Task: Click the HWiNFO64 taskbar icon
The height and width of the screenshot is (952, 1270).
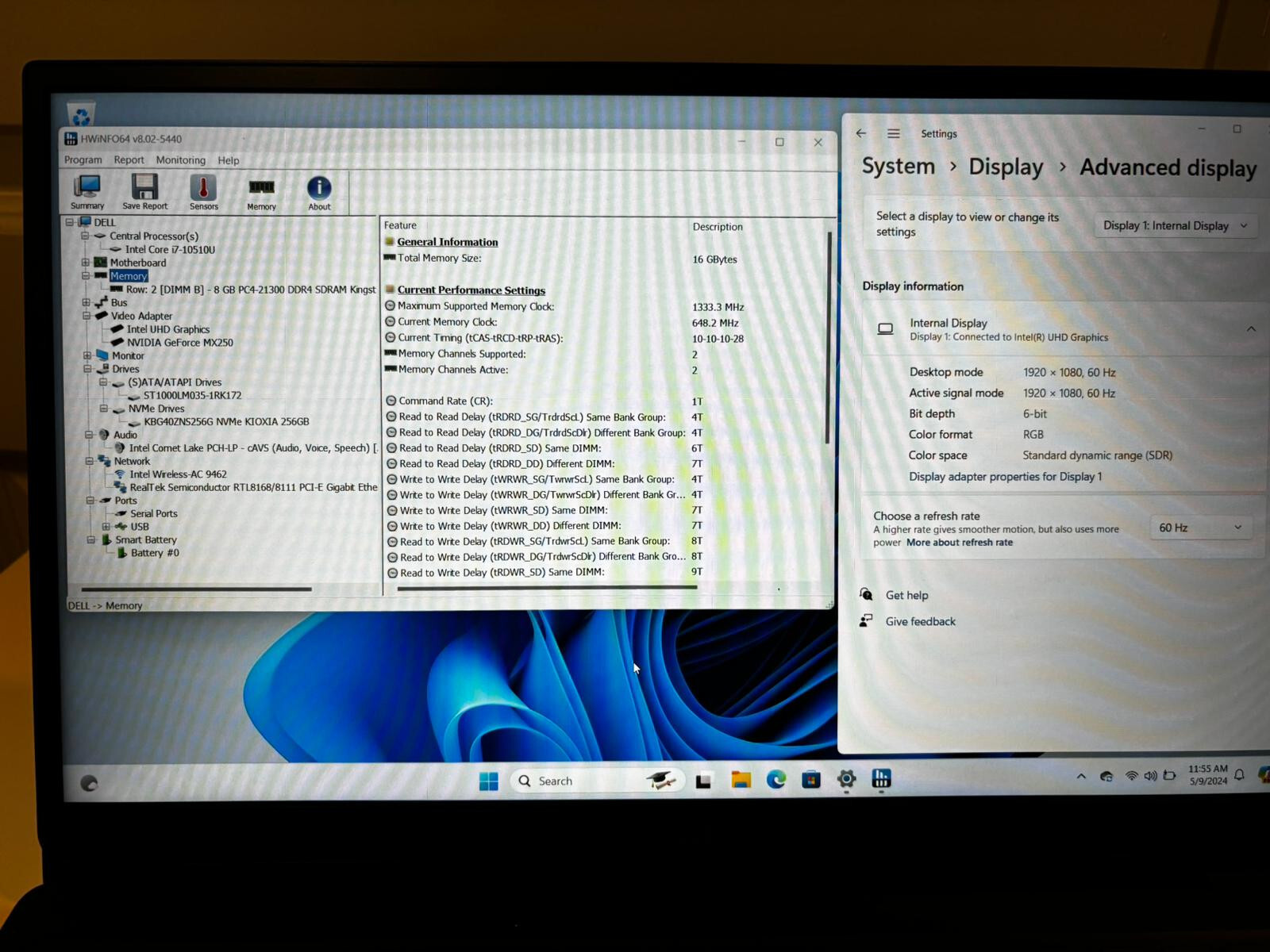Action: 881,779
